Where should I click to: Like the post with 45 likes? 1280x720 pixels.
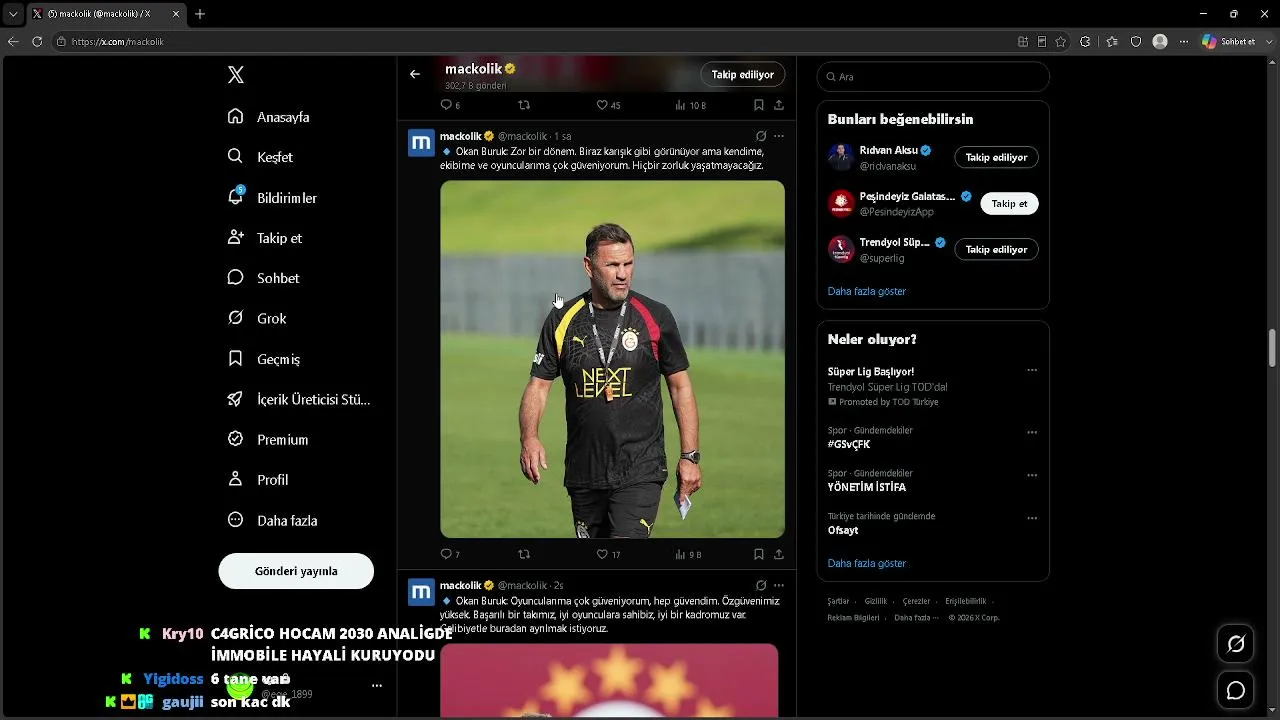click(608, 105)
